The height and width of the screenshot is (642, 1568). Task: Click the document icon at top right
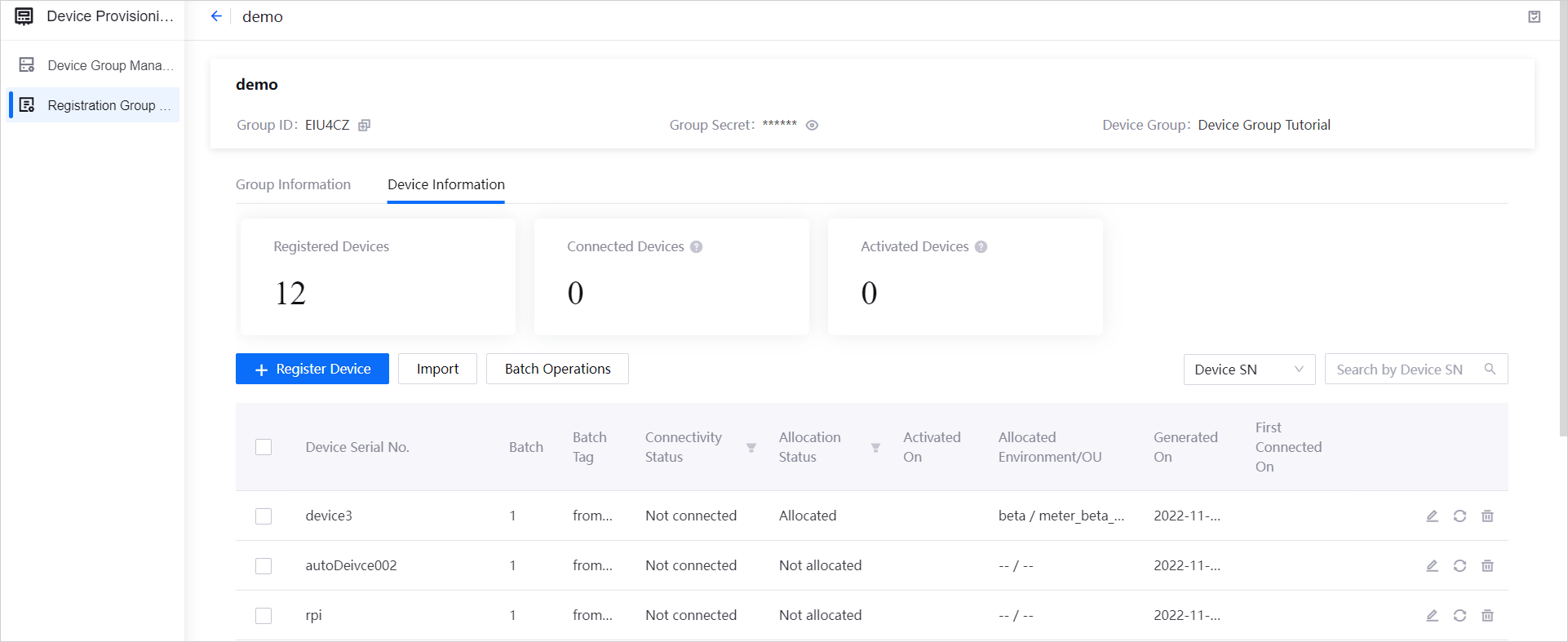1534,16
